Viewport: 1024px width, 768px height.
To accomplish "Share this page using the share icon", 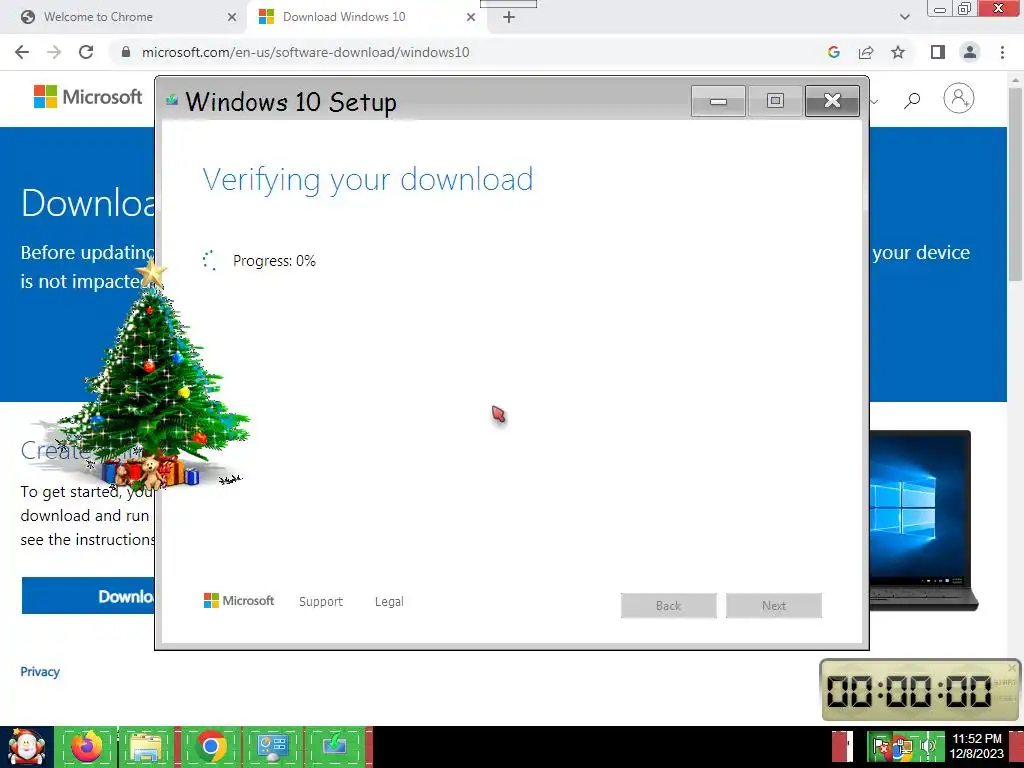I will pyautogui.click(x=866, y=52).
